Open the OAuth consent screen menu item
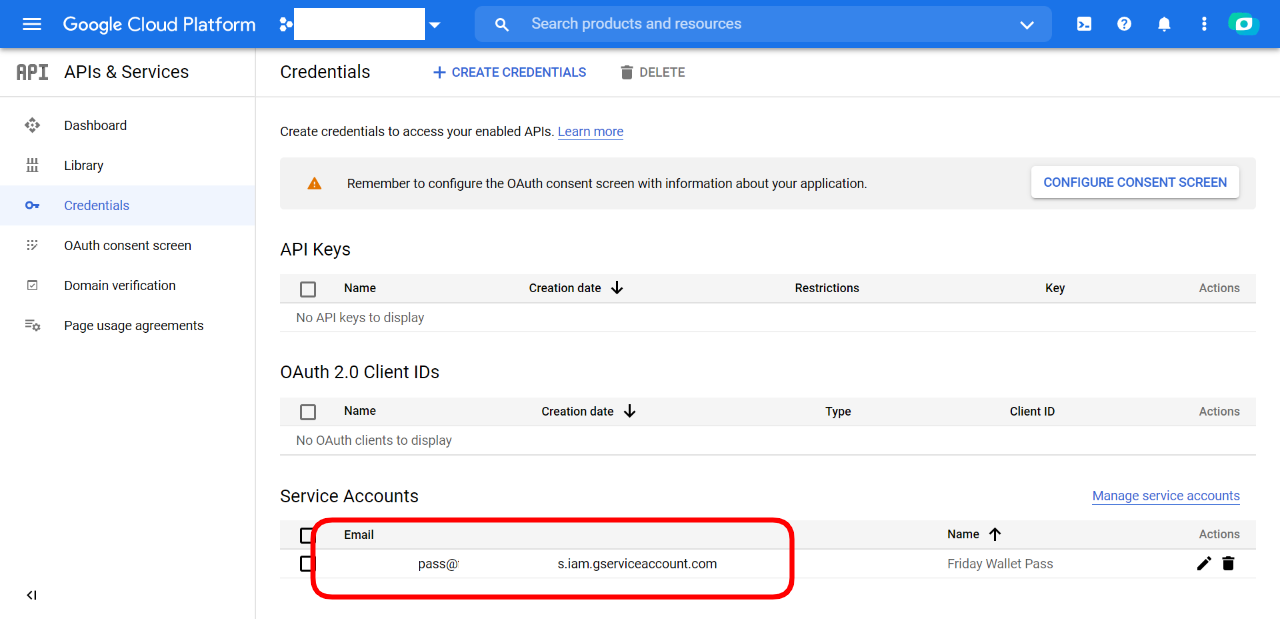The image size is (1280, 619). (128, 245)
